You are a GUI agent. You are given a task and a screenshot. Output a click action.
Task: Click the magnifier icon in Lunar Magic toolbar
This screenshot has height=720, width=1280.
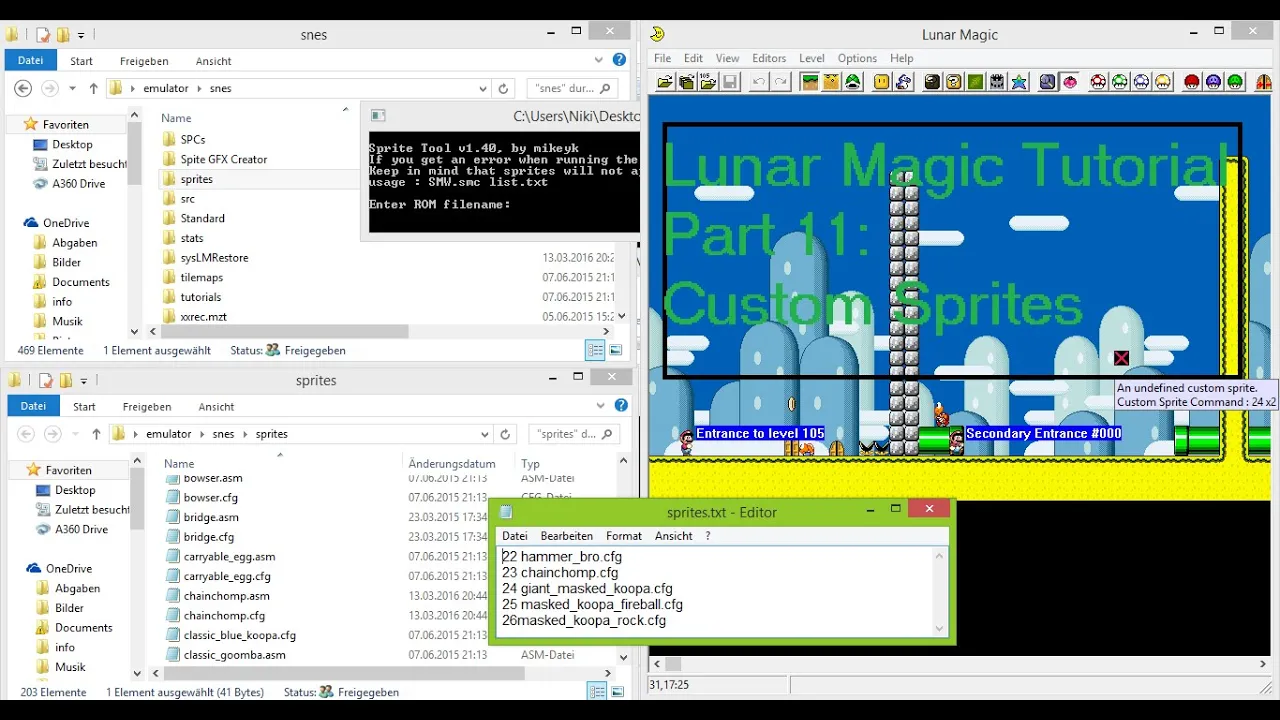pos(1048,82)
